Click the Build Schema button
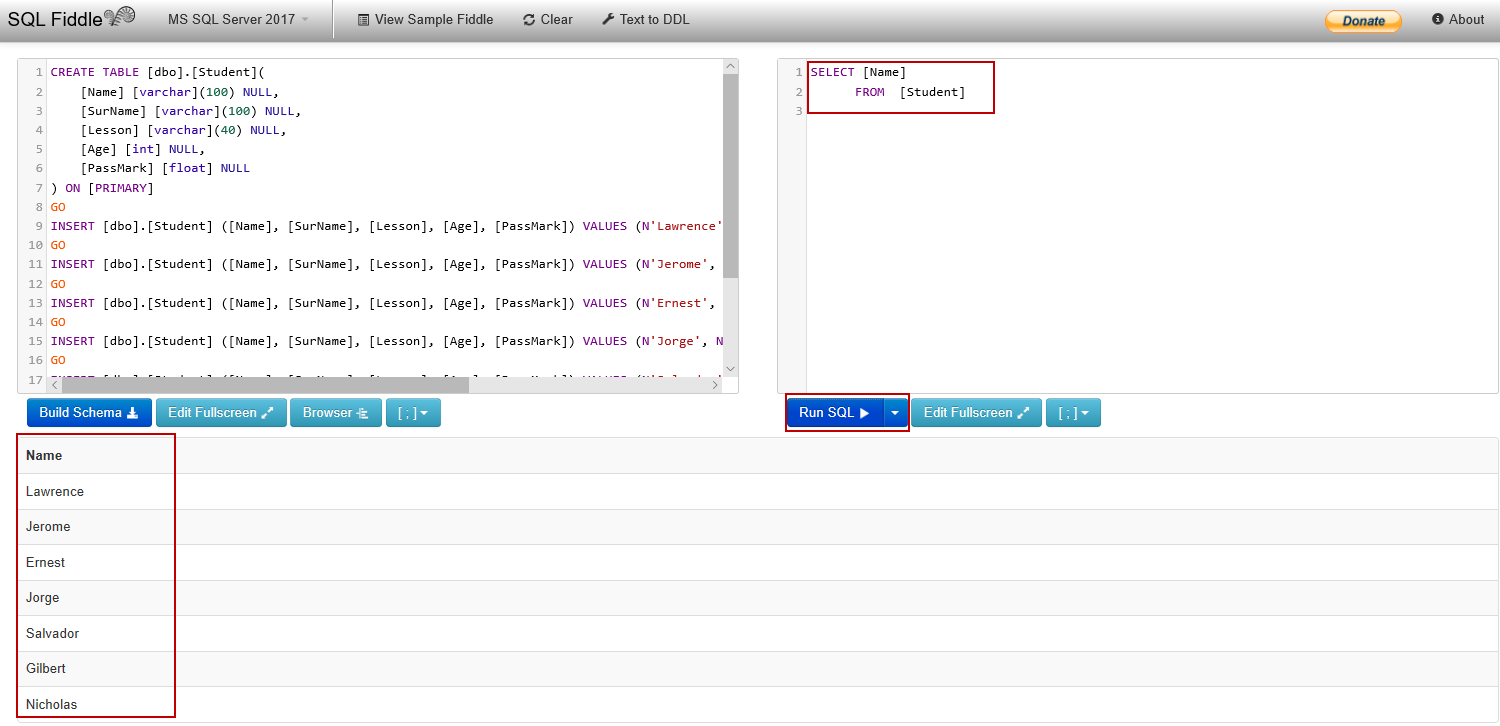Image resolution: width=1500 pixels, height=726 pixels. (x=89, y=412)
